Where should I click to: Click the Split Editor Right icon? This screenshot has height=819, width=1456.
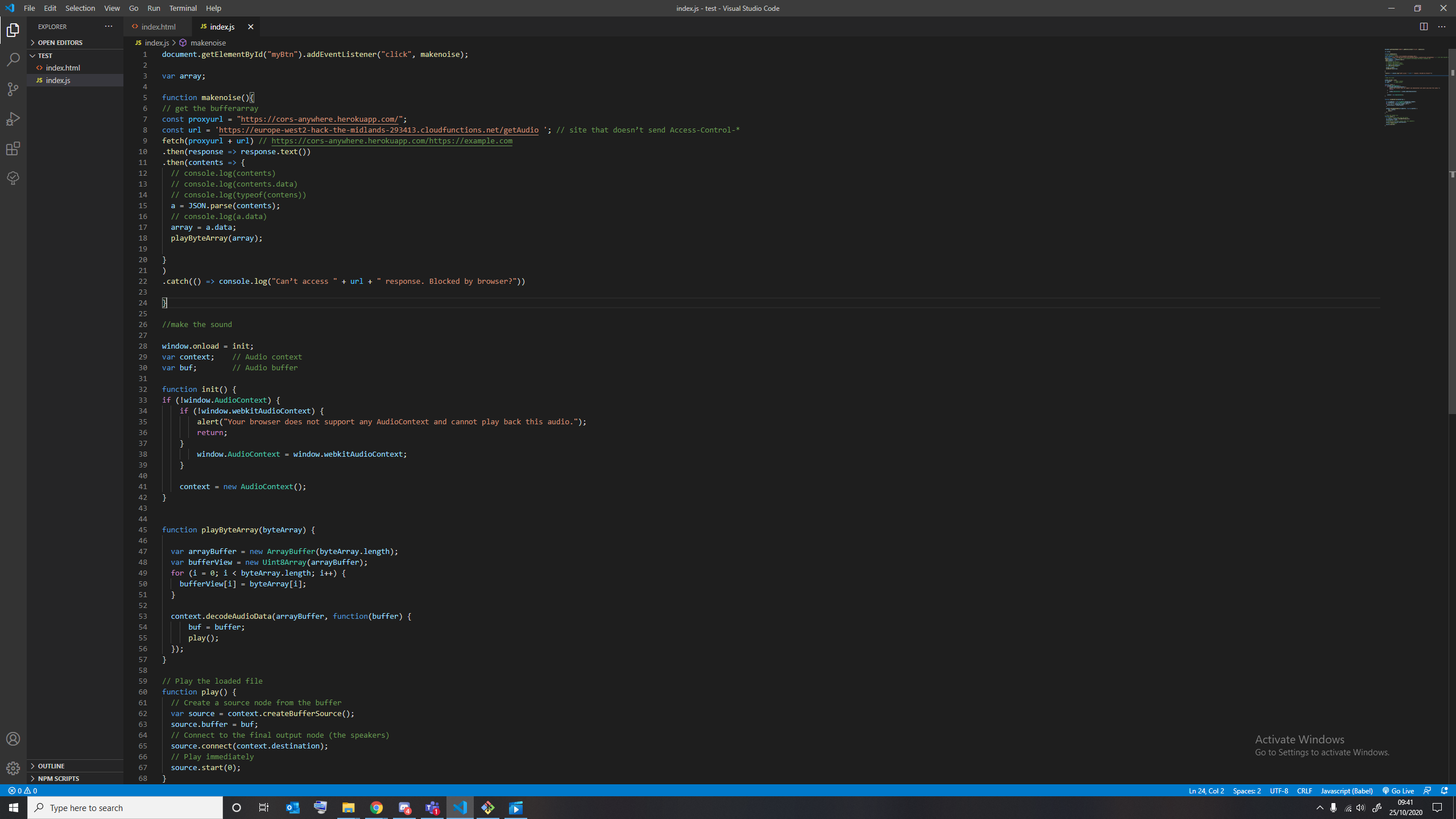1424,27
